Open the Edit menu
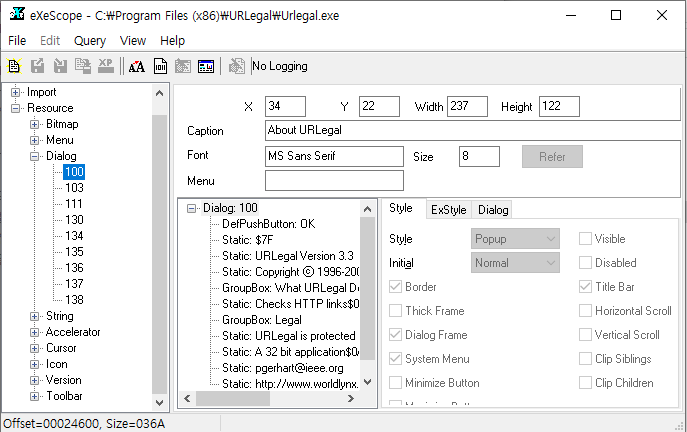The image size is (687, 432). tap(50, 41)
